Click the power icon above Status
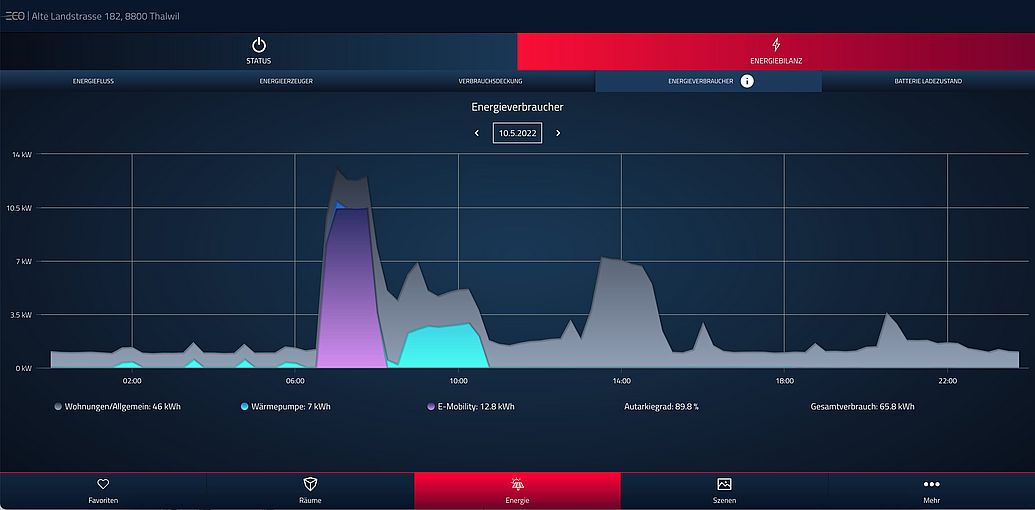Screen dimensions: 1035x510 [x=259, y=45]
